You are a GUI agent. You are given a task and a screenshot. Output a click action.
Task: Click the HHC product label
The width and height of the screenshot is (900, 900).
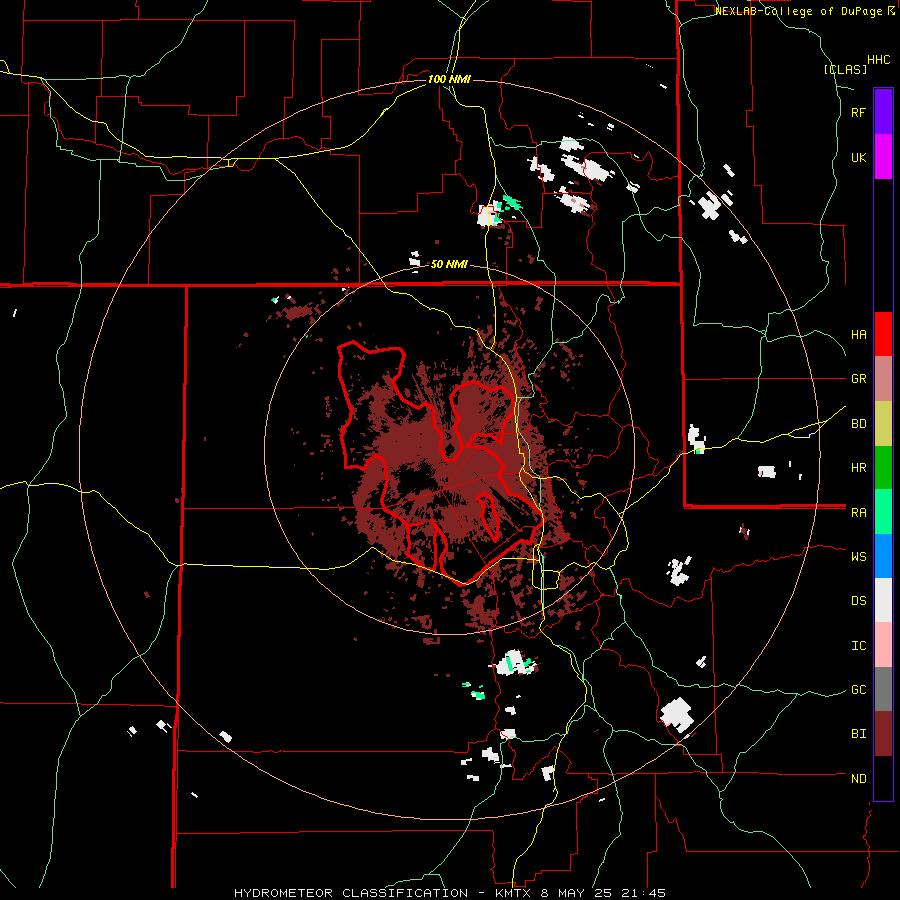878,60
